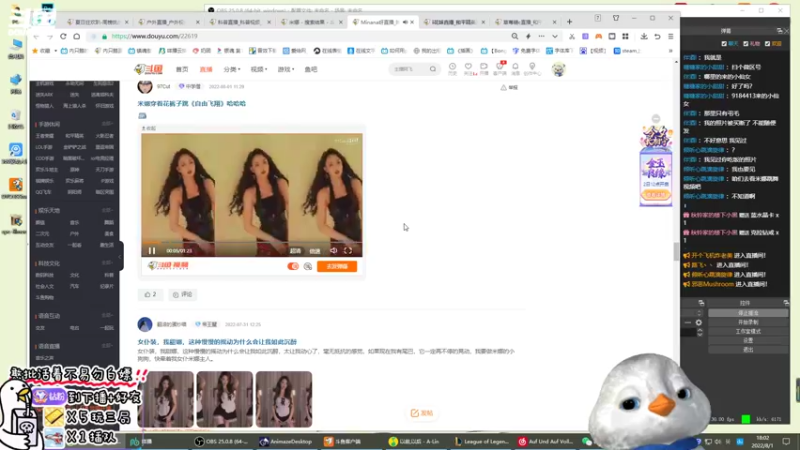The width and height of the screenshot is (800, 450).
Task: Toggle the orange danmaku switch below video
Action: click(293, 266)
